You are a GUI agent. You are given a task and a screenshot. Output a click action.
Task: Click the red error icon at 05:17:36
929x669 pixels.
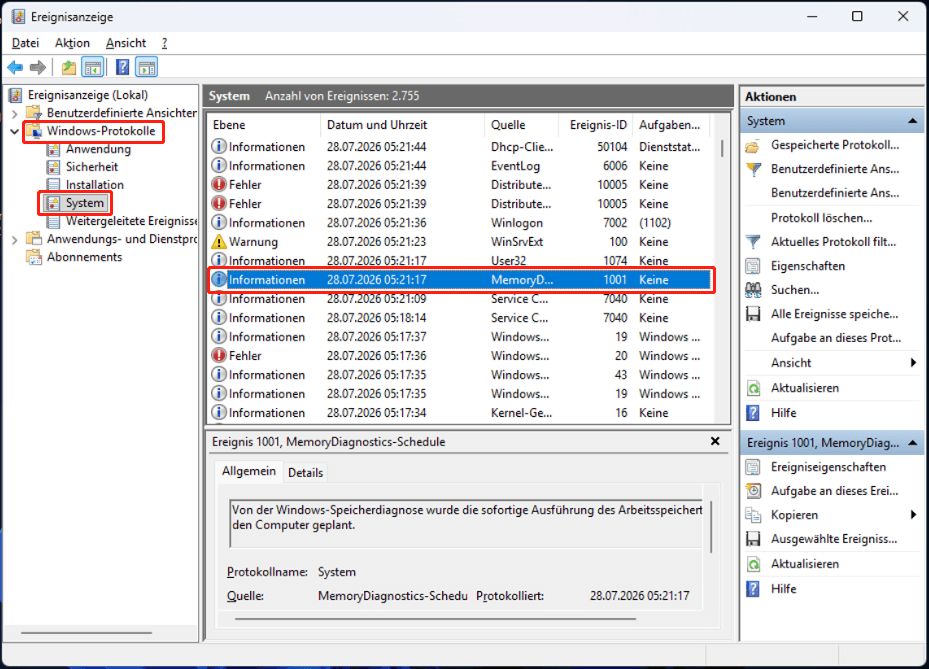click(219, 356)
